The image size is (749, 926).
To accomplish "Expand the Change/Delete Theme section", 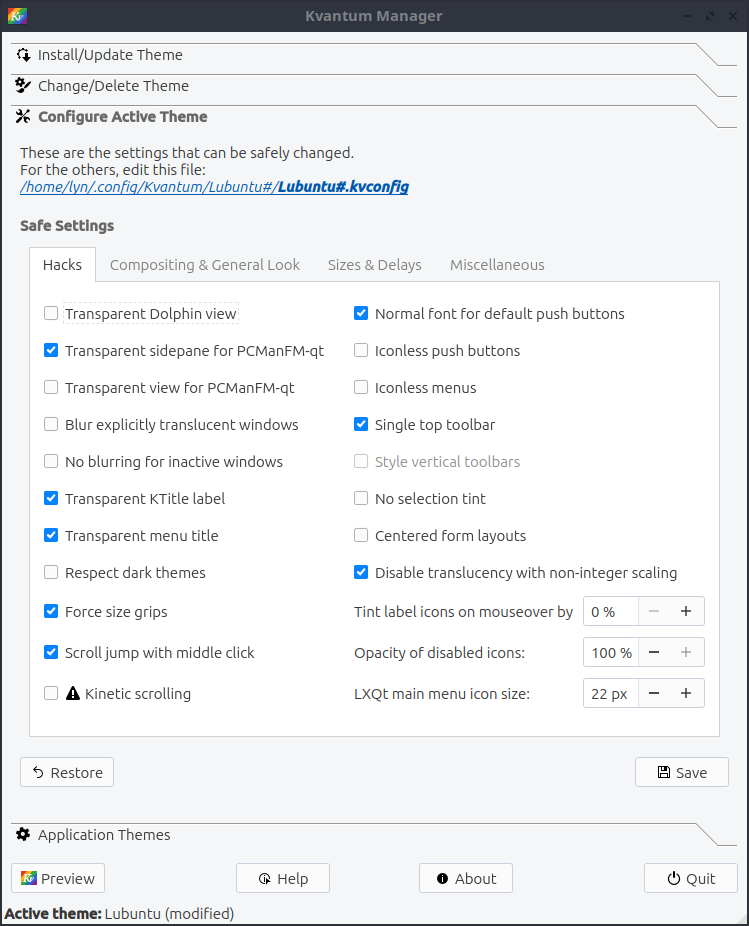I will (113, 86).
